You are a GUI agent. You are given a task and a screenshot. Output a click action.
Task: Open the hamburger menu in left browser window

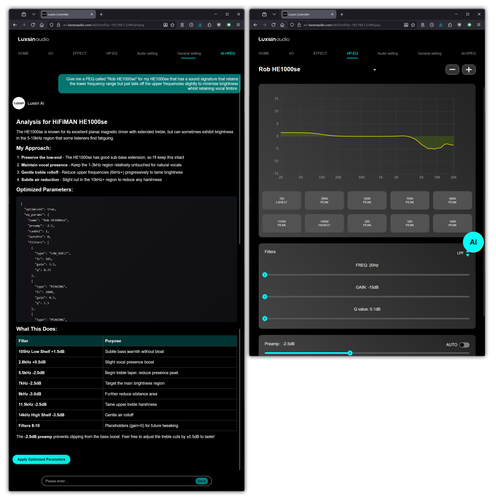click(238, 25)
